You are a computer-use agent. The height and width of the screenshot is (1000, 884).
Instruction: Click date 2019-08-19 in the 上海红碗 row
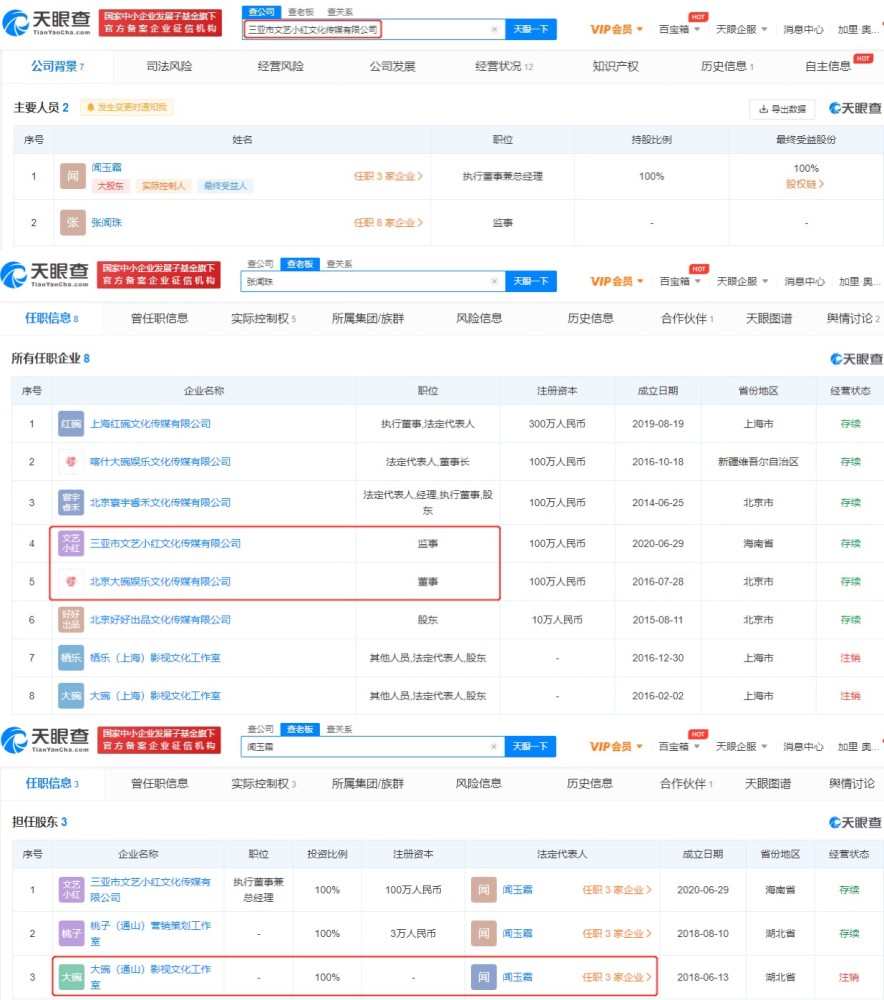coord(658,423)
